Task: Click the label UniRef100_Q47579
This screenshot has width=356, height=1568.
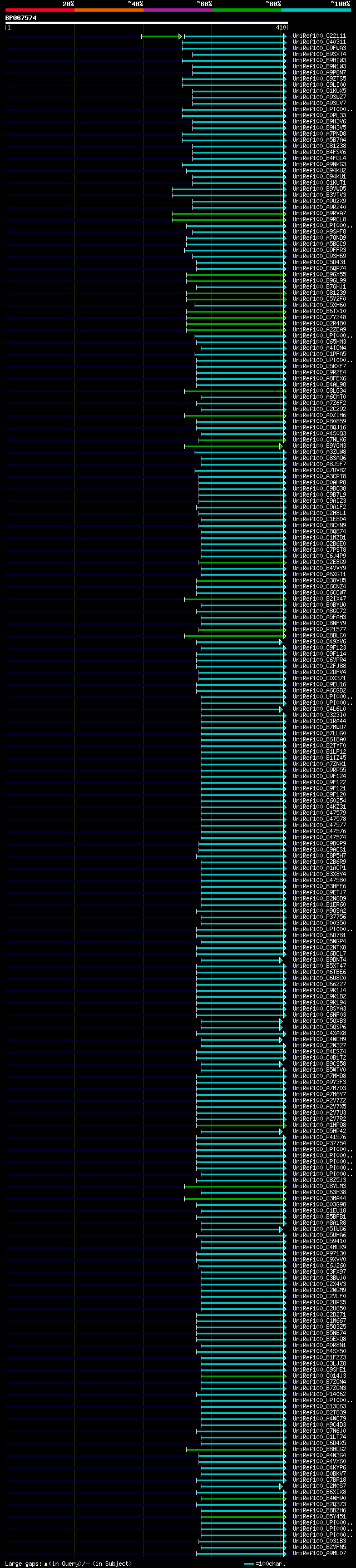Action: 319,813
